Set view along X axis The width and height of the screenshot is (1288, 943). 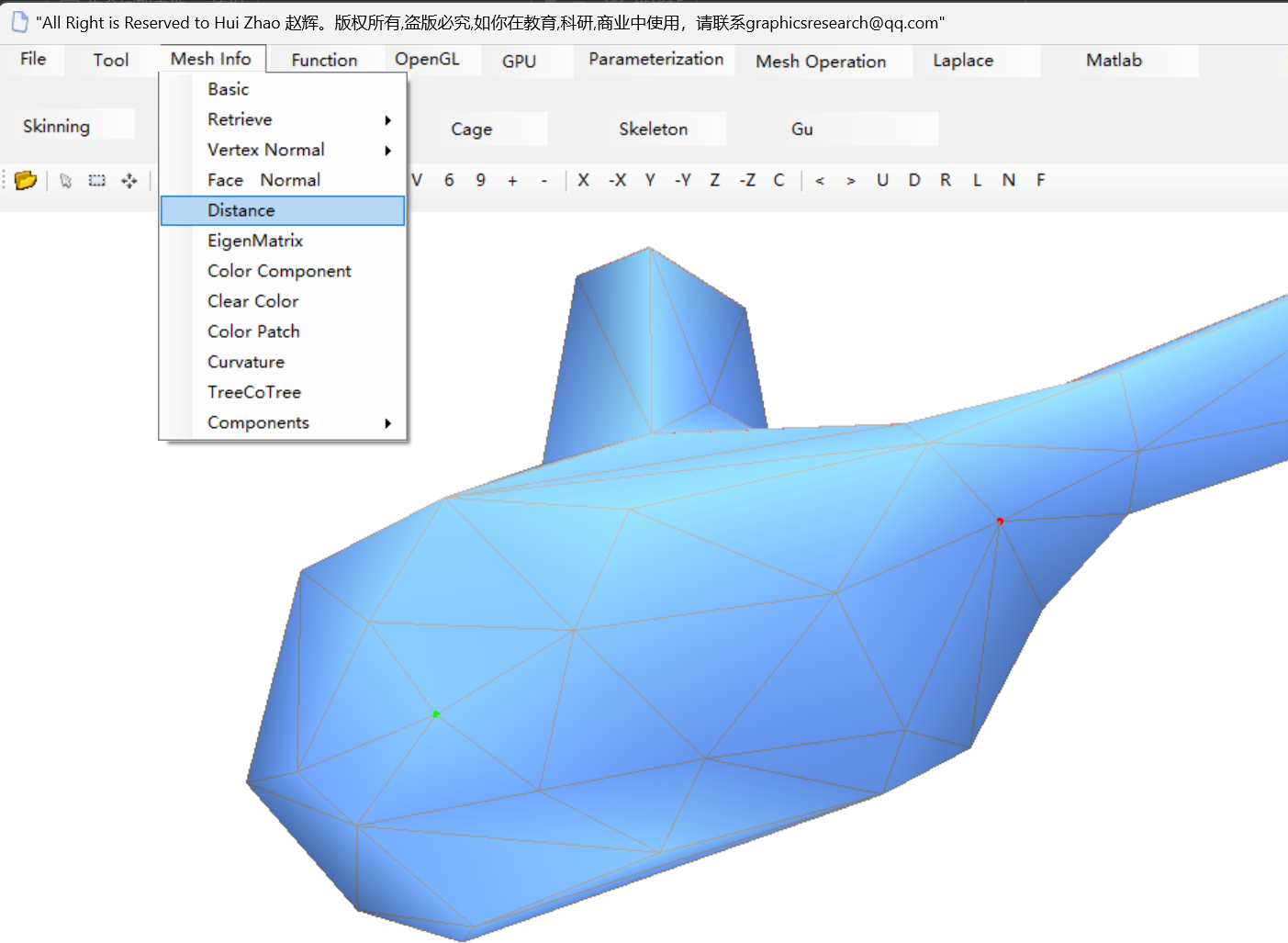[583, 180]
